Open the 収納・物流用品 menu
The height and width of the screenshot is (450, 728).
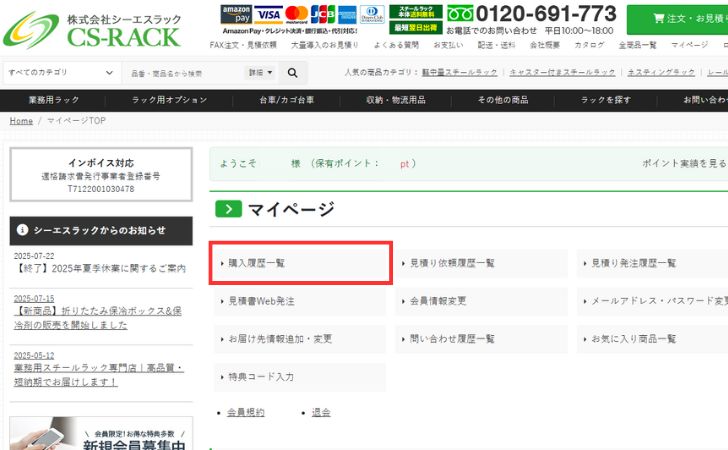pyautogui.click(x=396, y=100)
